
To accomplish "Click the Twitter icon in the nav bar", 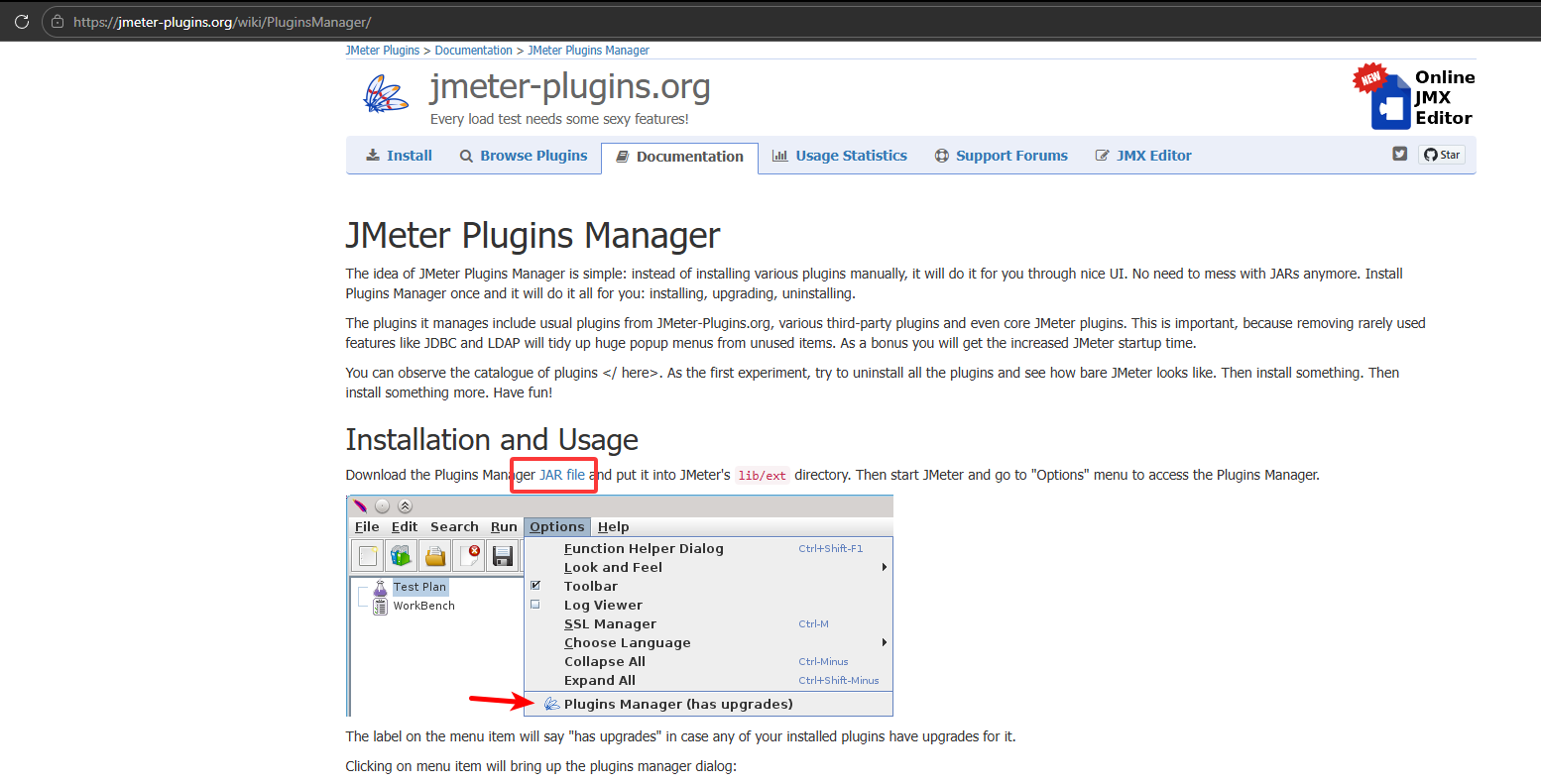I will 1399,154.
